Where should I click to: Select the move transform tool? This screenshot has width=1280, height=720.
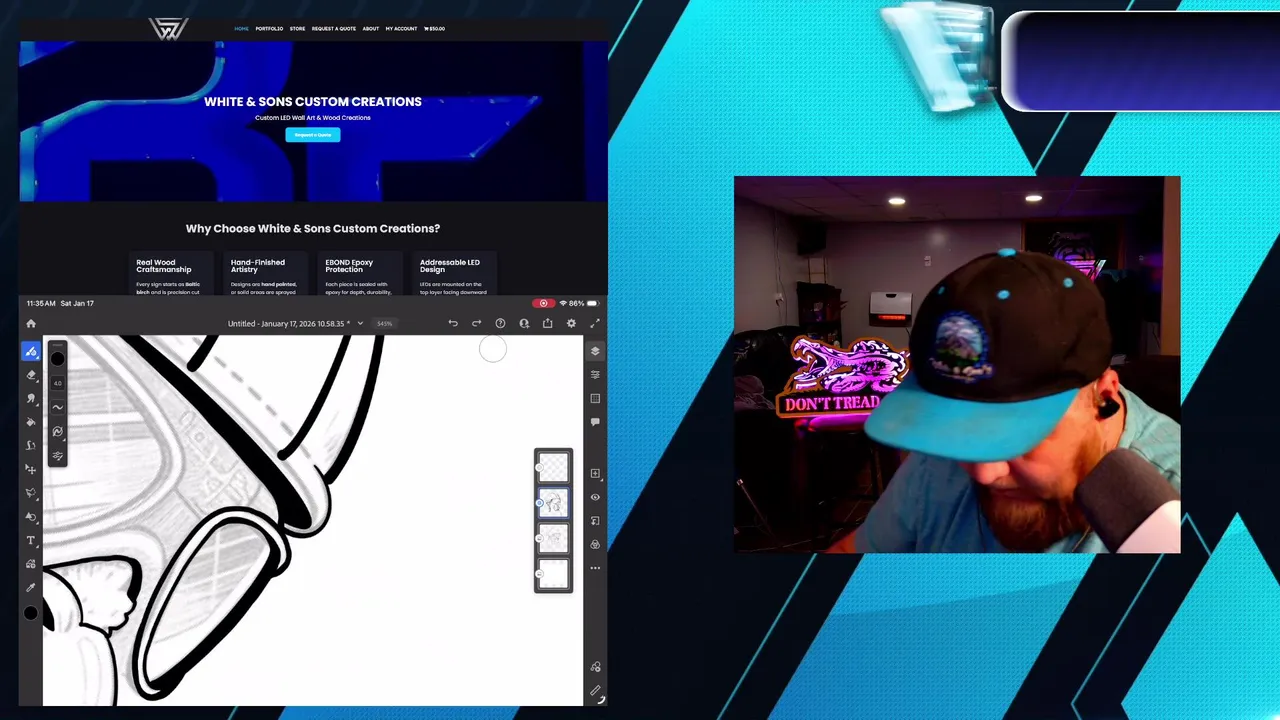coord(31,469)
